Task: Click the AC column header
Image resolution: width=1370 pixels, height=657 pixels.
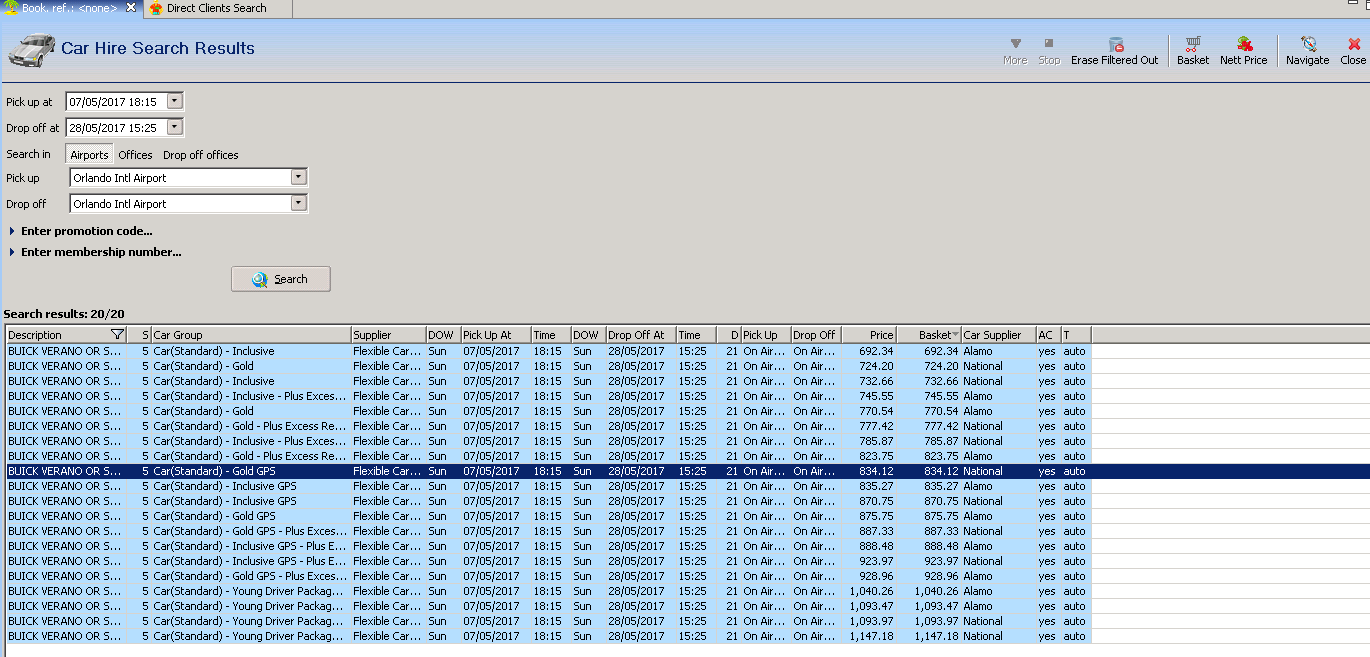Action: [x=1047, y=335]
